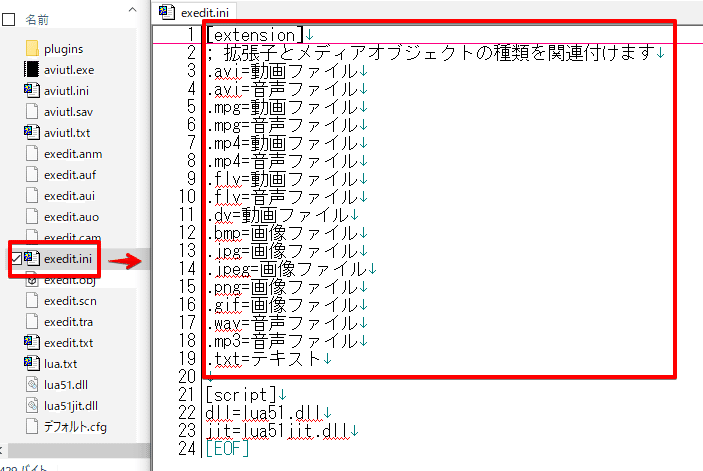703x471 pixels.
Task: Click the lua.txt file icon
Action: pyautogui.click(x=31, y=363)
